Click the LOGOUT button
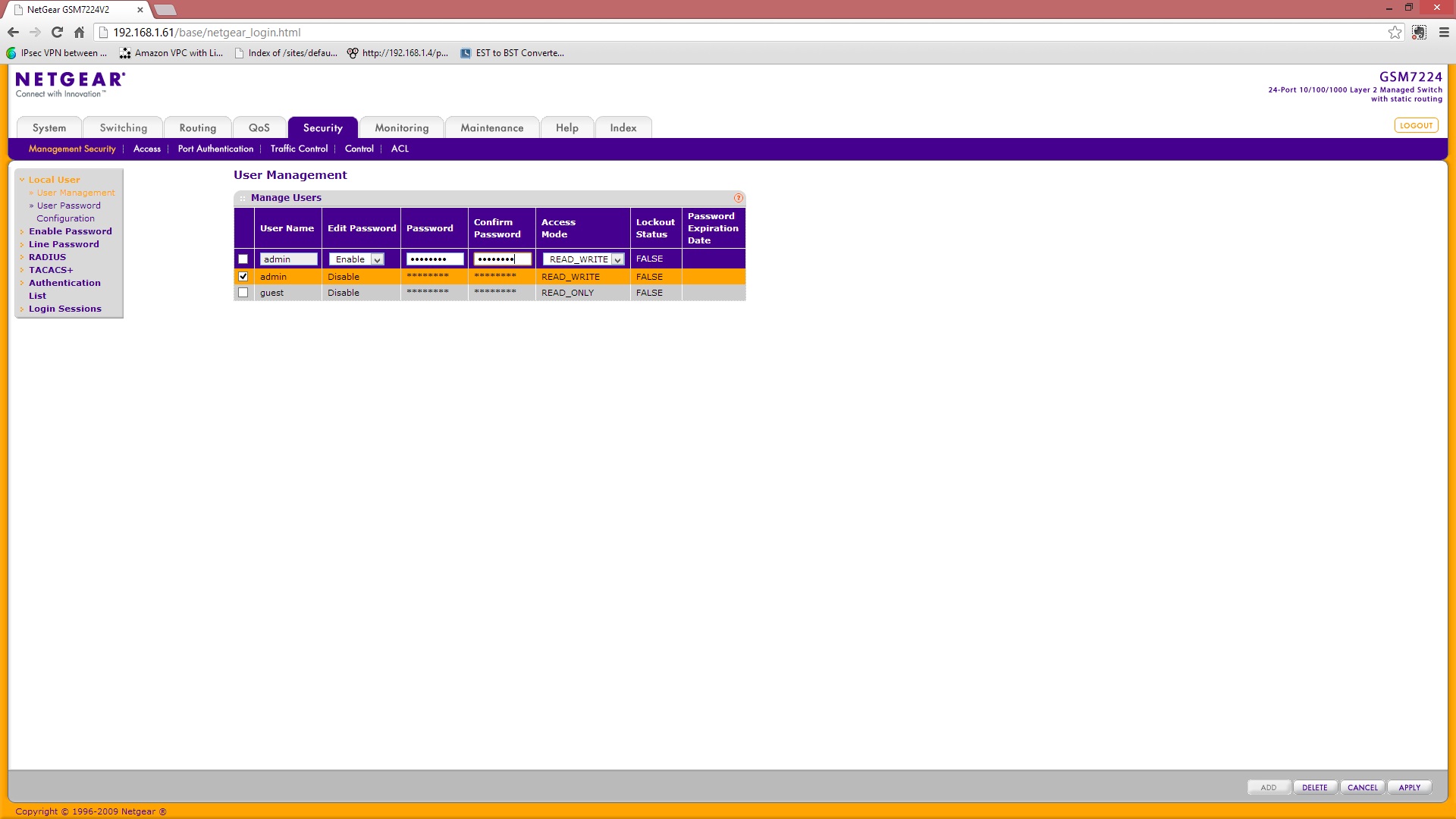 coord(1416,125)
